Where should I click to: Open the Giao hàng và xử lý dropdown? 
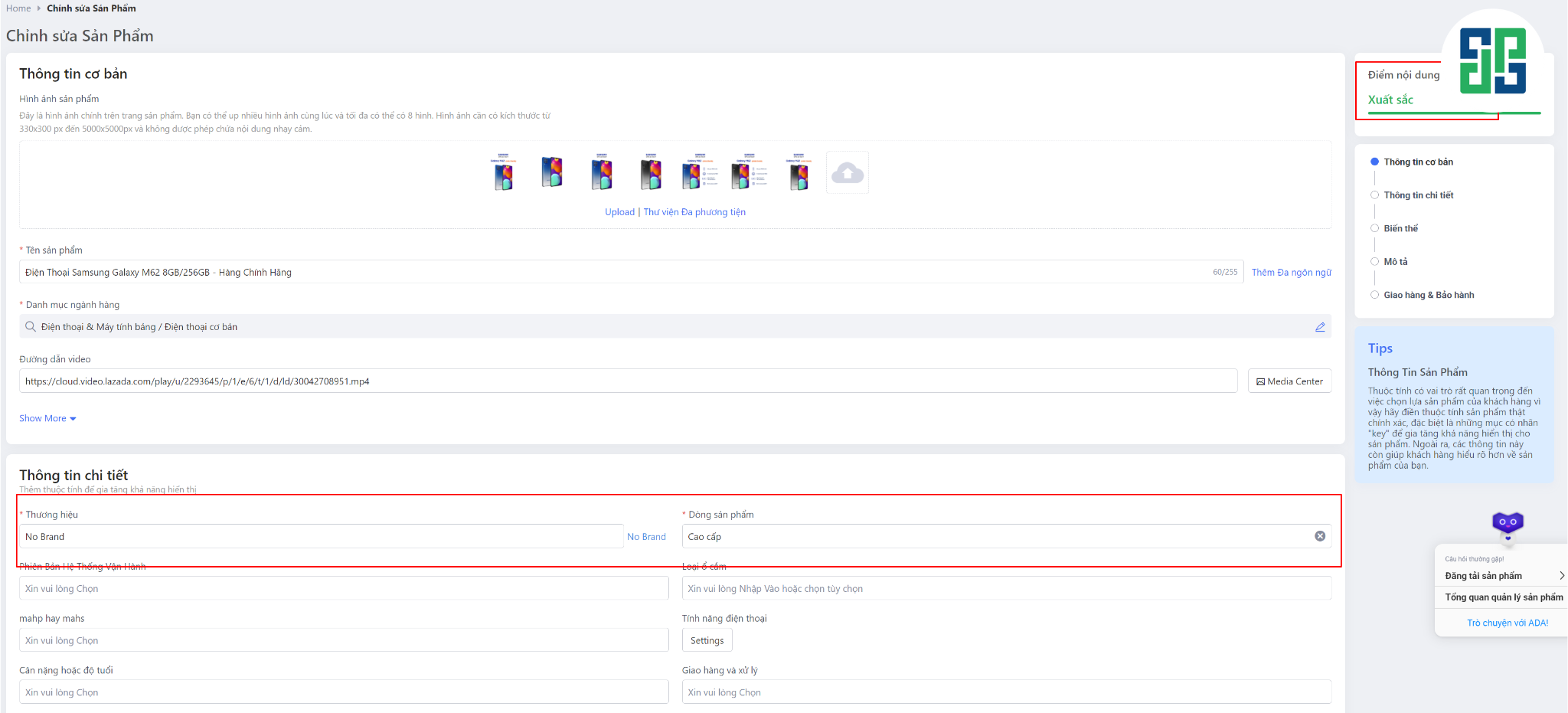pyautogui.click(x=1007, y=692)
